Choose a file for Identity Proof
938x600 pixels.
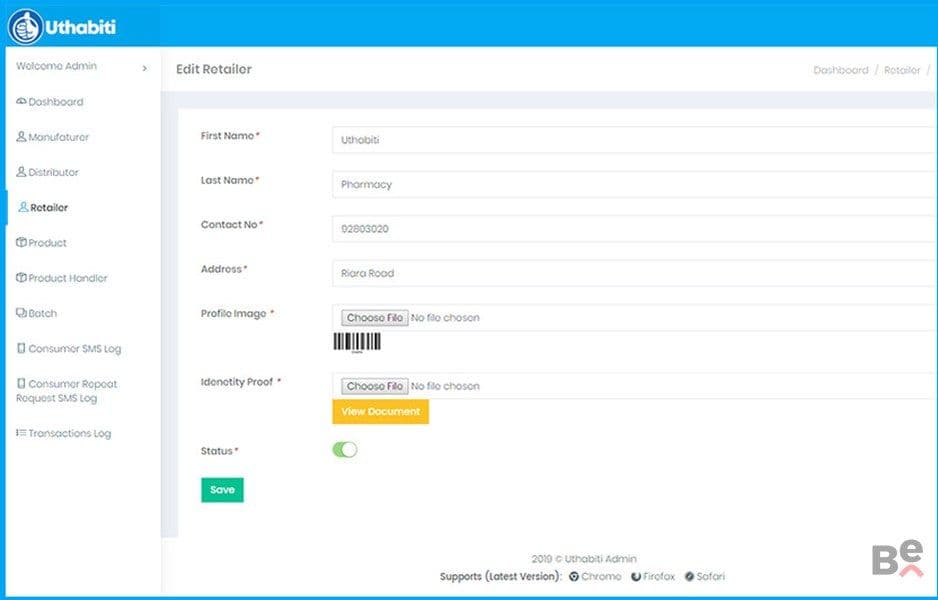[x=374, y=386]
